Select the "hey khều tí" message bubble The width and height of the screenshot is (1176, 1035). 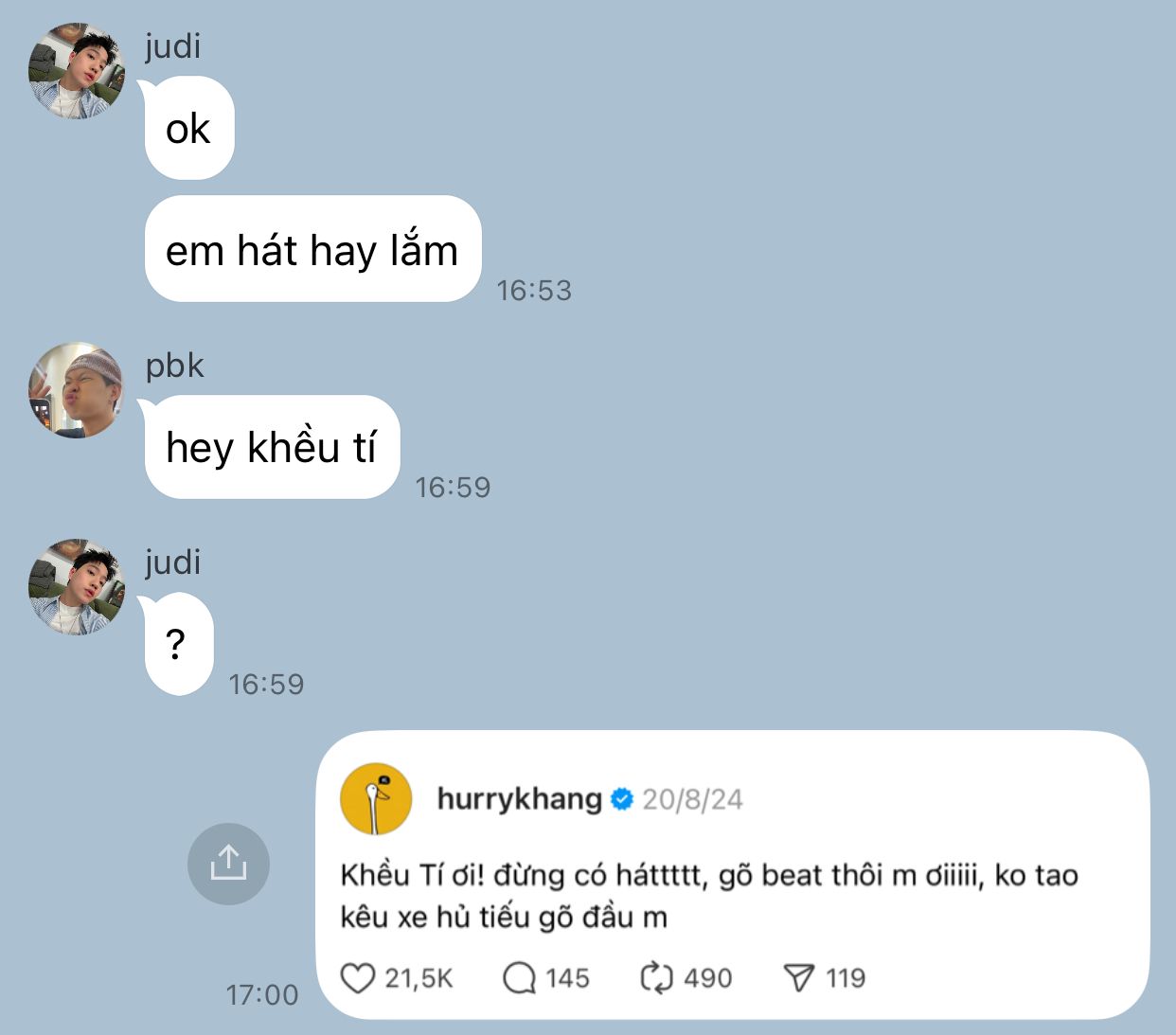(272, 447)
